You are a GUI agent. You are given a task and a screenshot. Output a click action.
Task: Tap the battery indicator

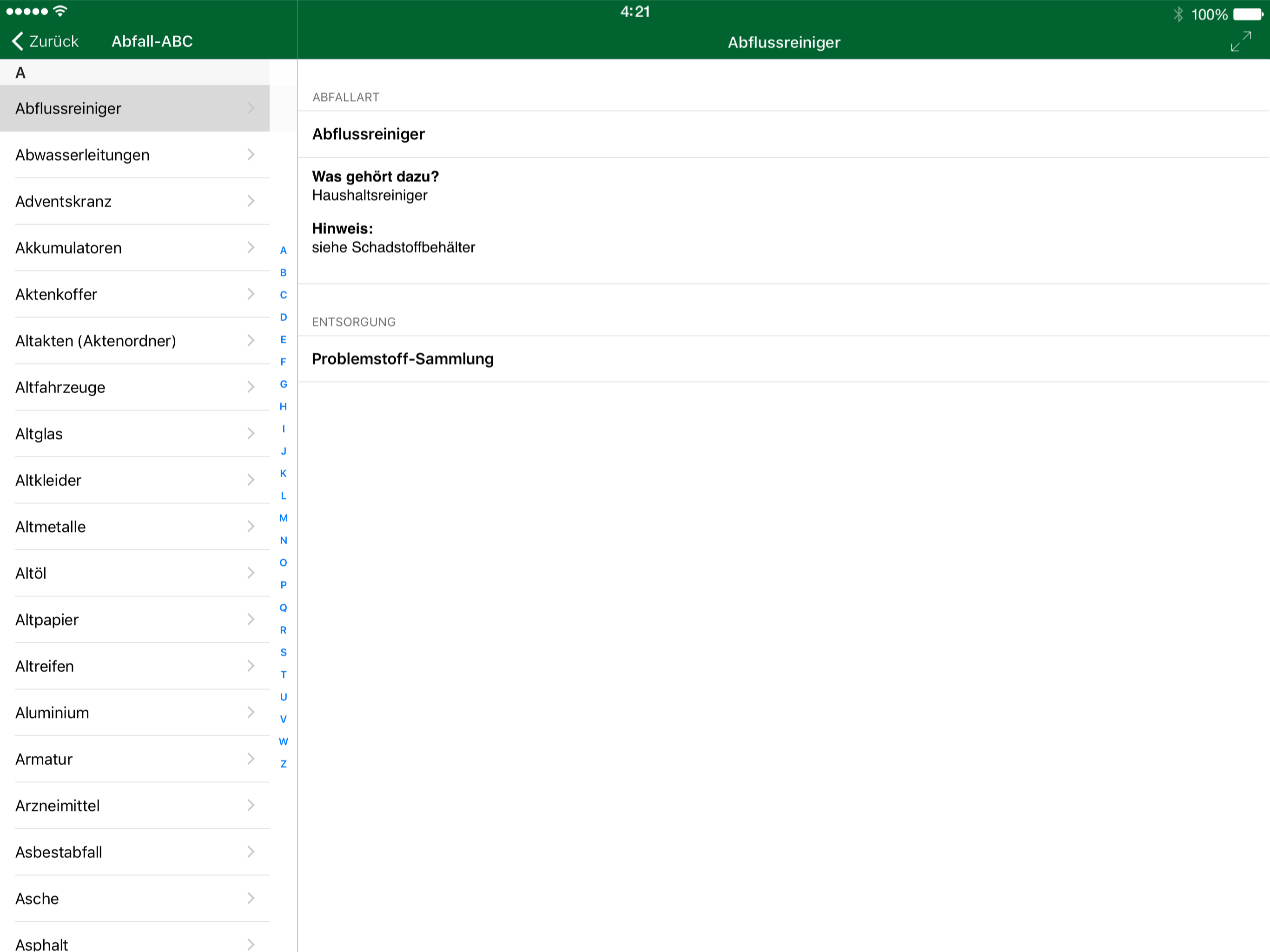pyautogui.click(x=1248, y=14)
